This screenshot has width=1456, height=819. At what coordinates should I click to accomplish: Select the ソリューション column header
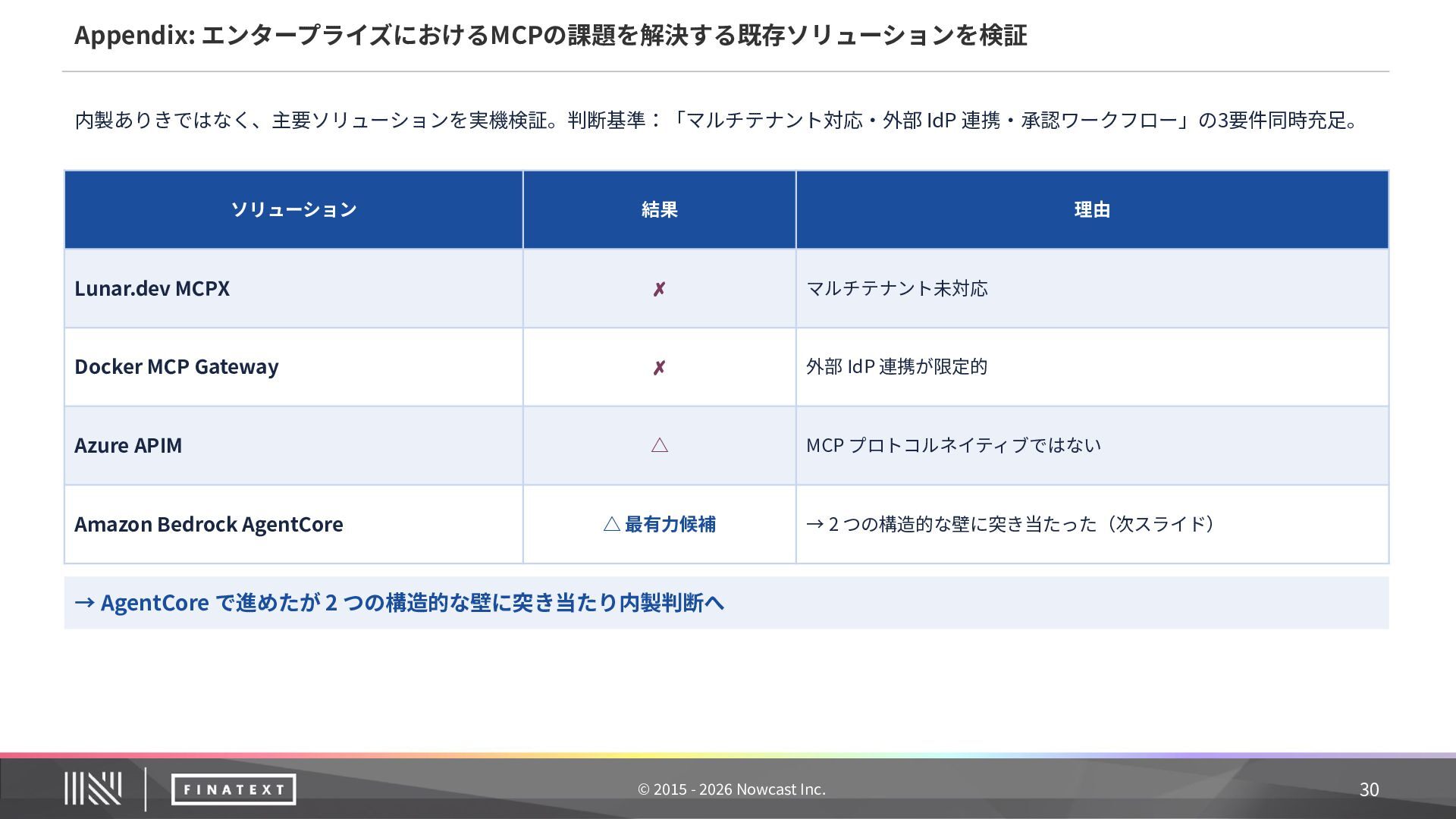click(293, 210)
